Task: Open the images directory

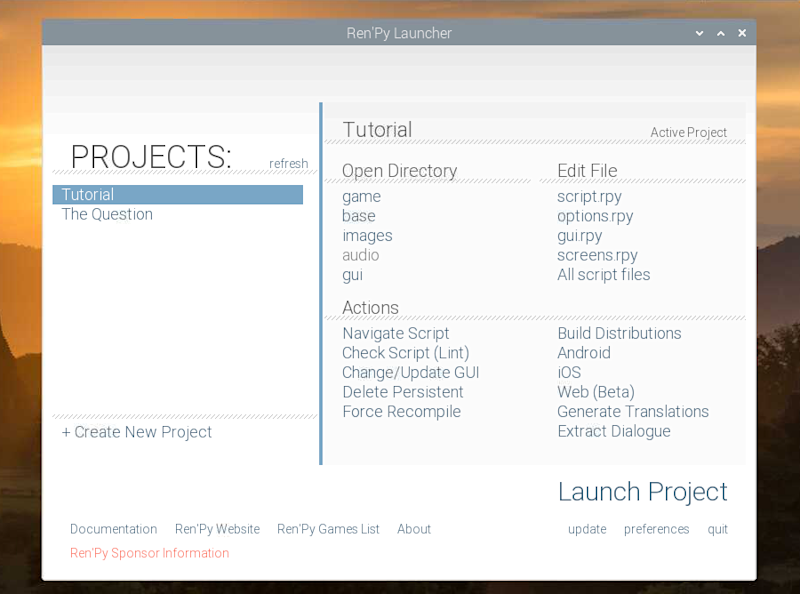Action: tap(367, 236)
